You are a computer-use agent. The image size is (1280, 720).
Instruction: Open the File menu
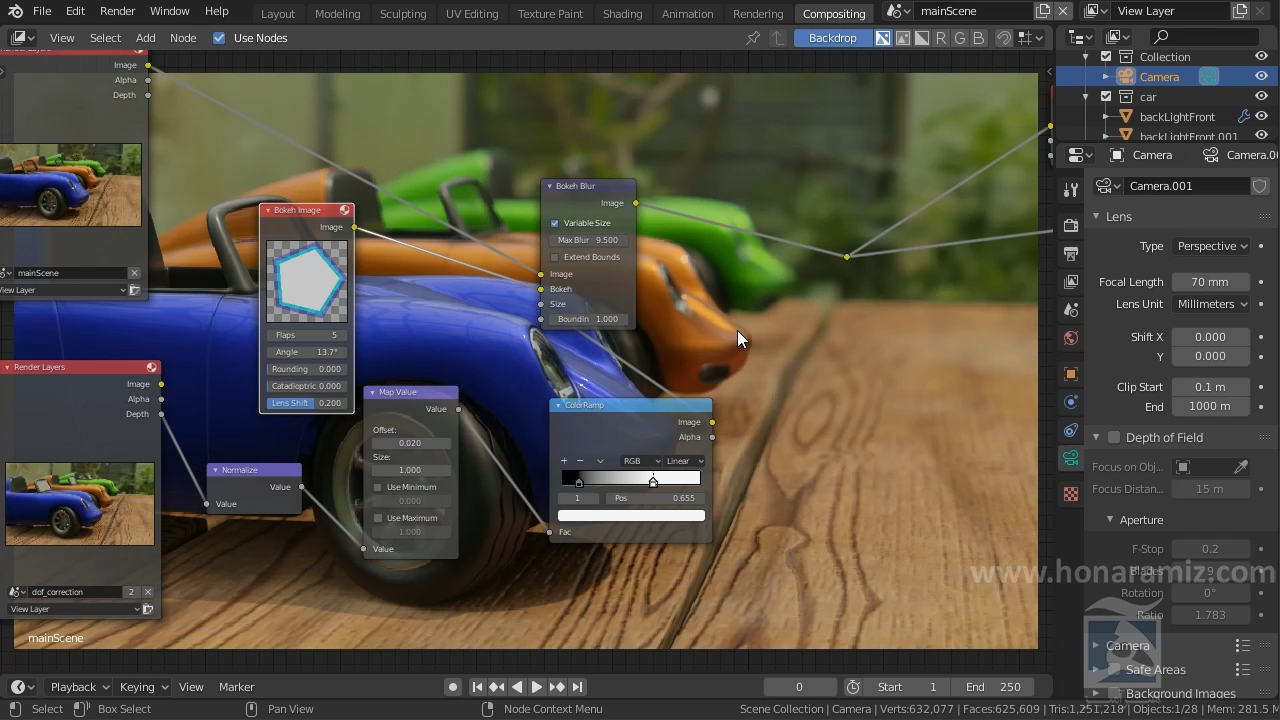coord(42,11)
